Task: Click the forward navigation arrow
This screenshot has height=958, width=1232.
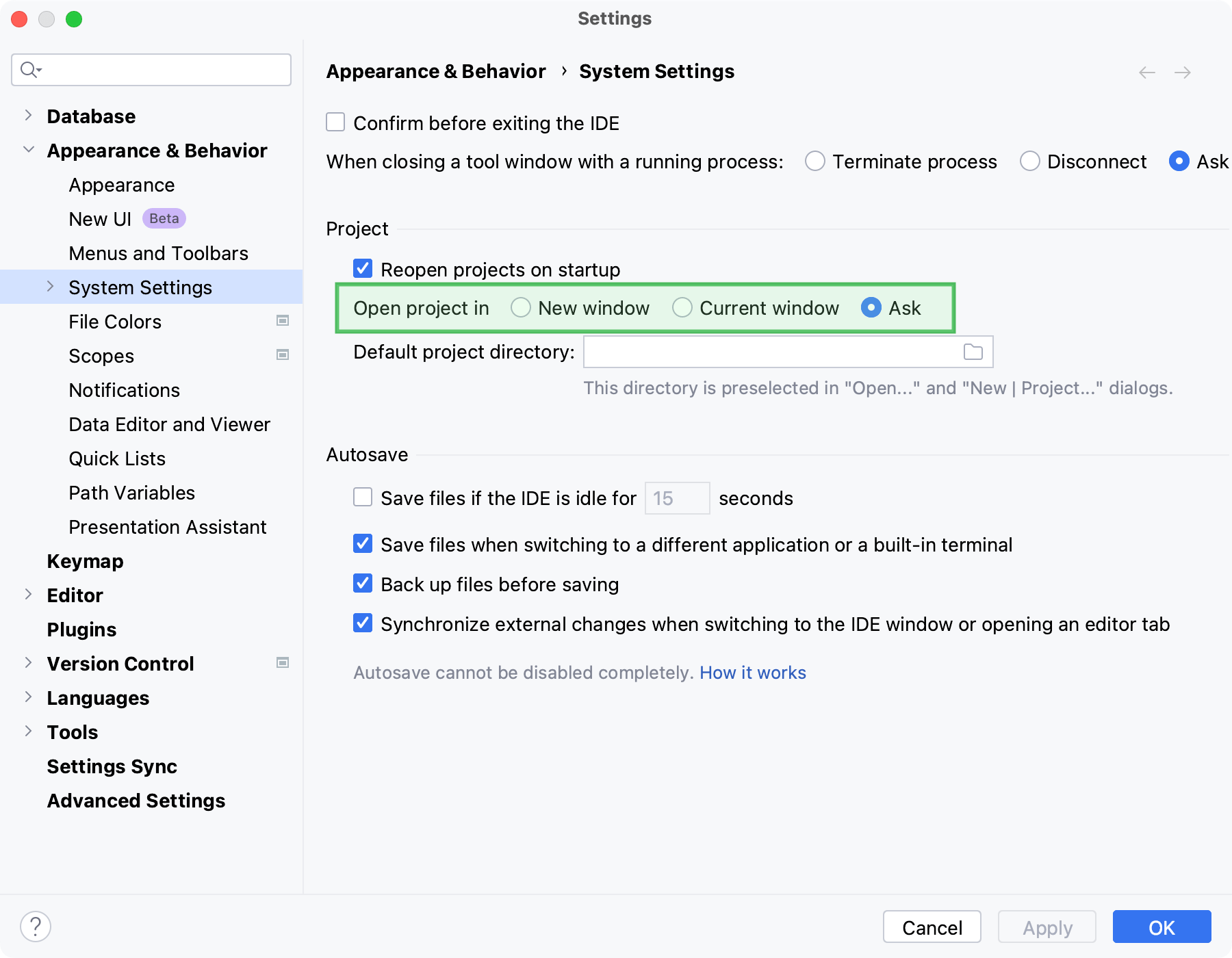Action: click(x=1182, y=72)
